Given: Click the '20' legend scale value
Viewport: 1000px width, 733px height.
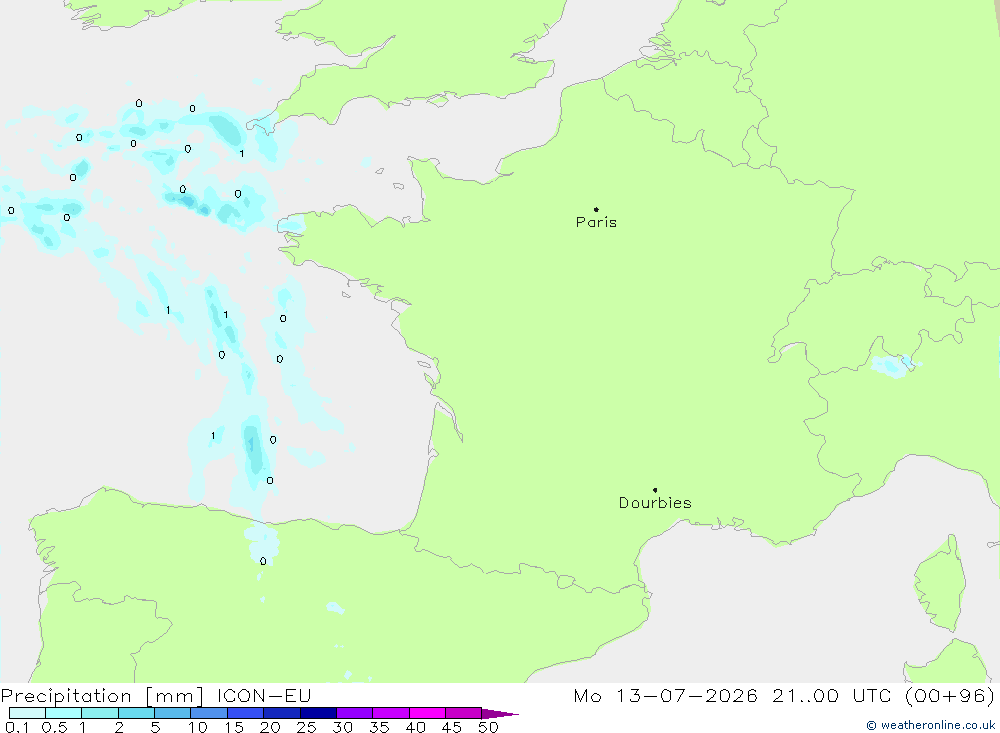Looking at the screenshot, I should (270, 727).
